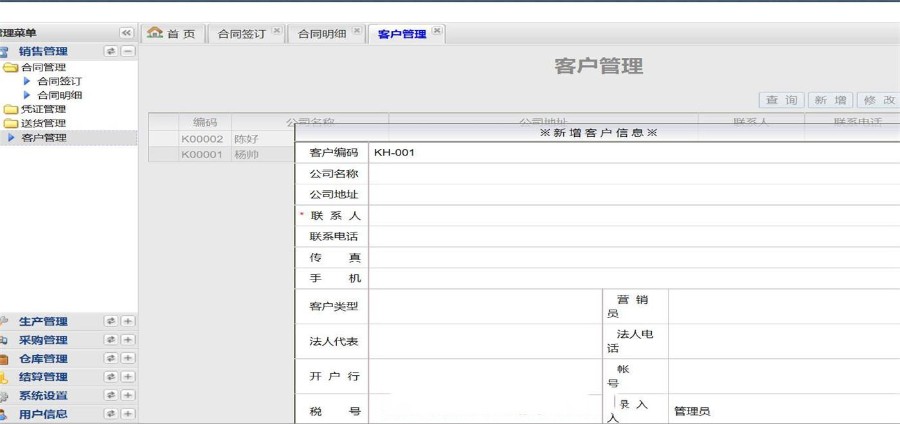Click refresh icon beside 系统设置
900x424 pixels.
[111, 395]
